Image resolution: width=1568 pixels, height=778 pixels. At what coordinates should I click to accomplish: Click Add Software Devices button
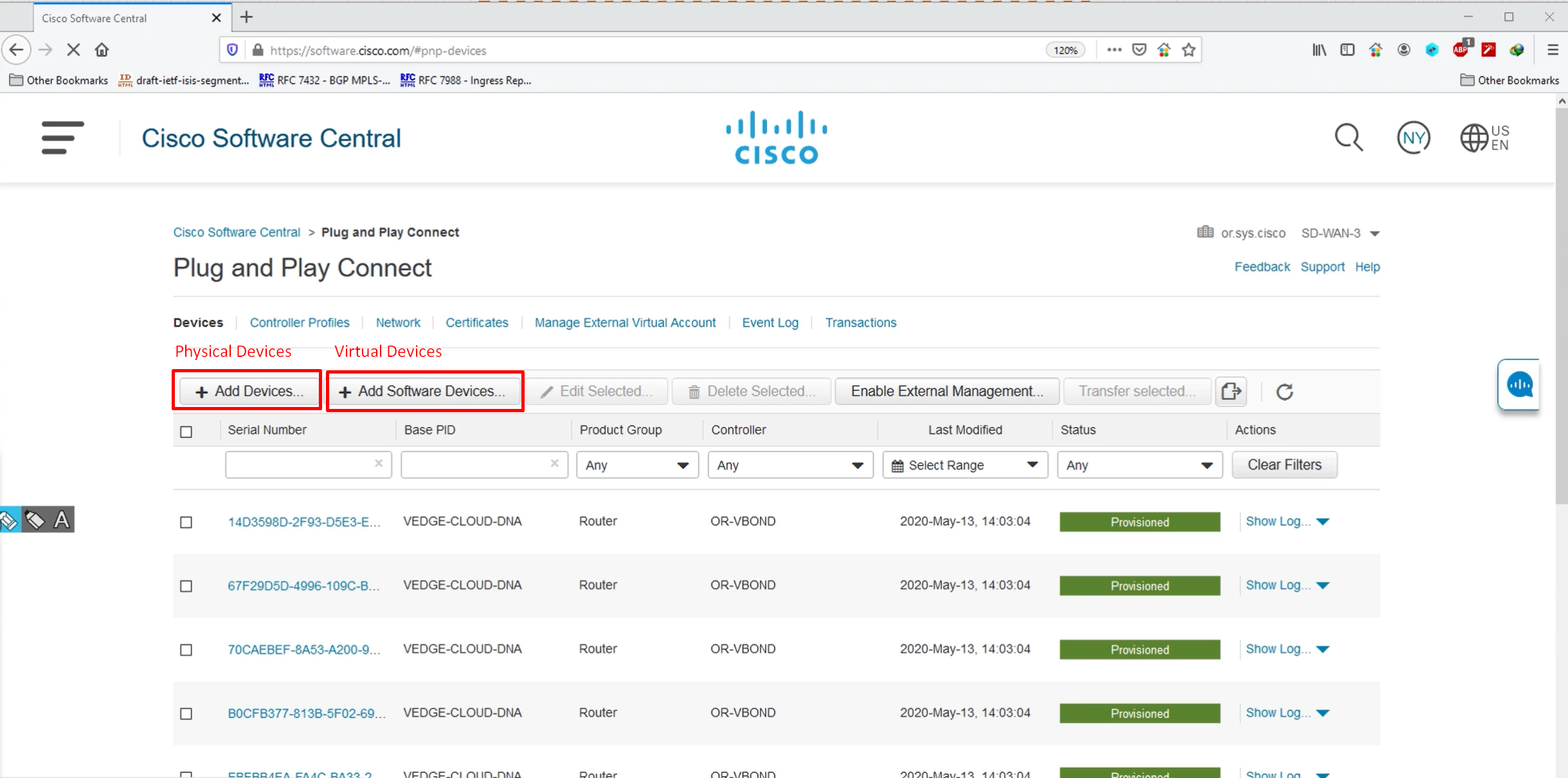pos(424,392)
